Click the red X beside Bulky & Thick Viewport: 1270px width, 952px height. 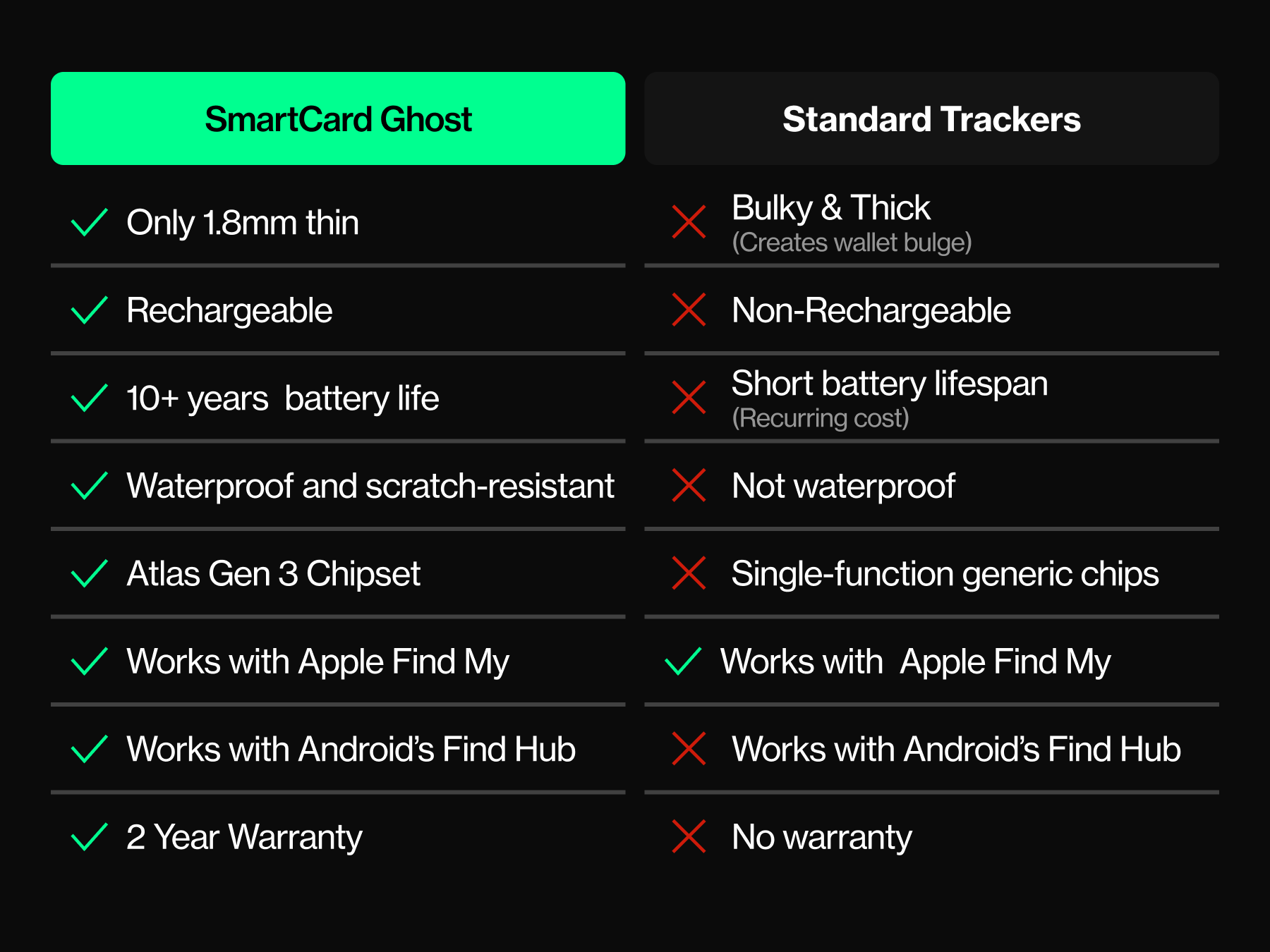pos(689,222)
